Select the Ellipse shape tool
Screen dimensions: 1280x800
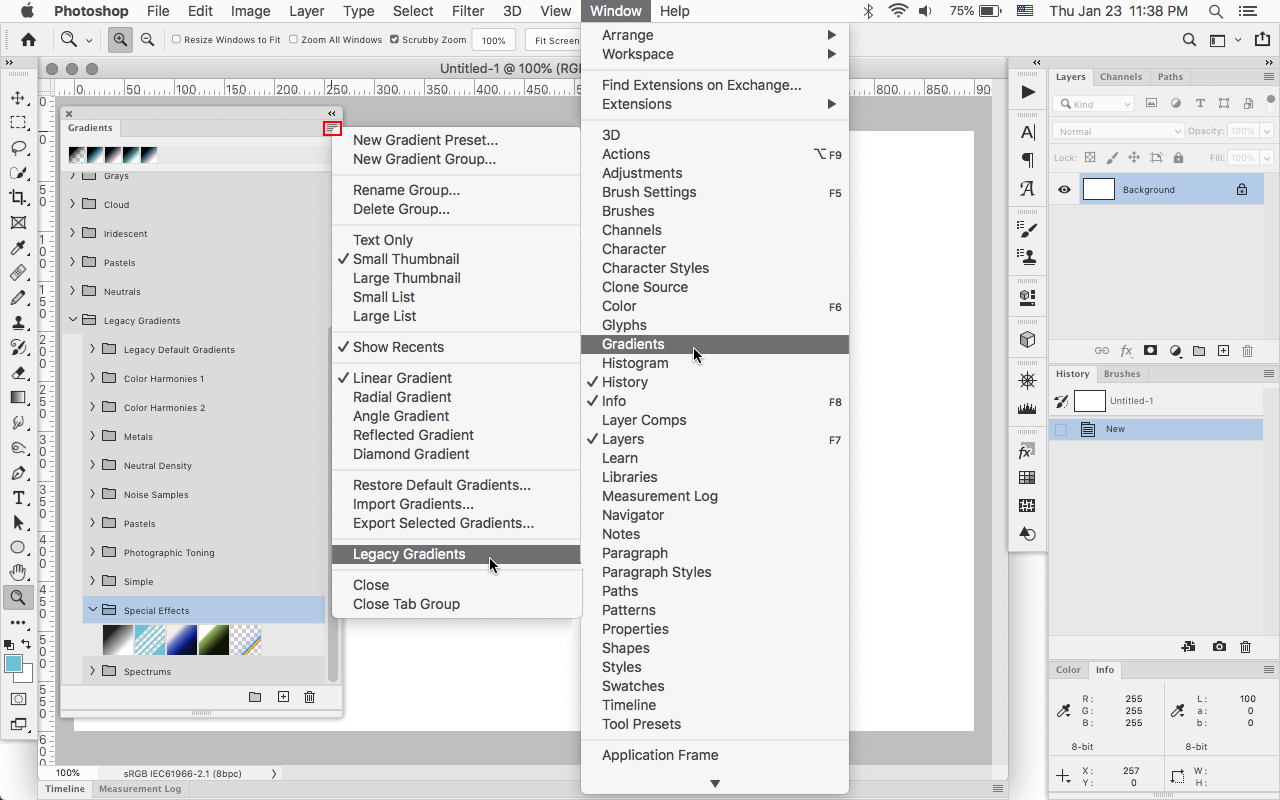[x=18, y=548]
